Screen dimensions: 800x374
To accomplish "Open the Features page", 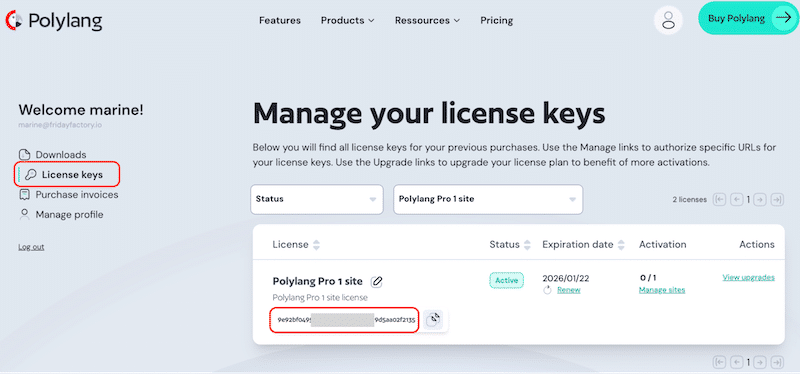I will click(x=280, y=20).
